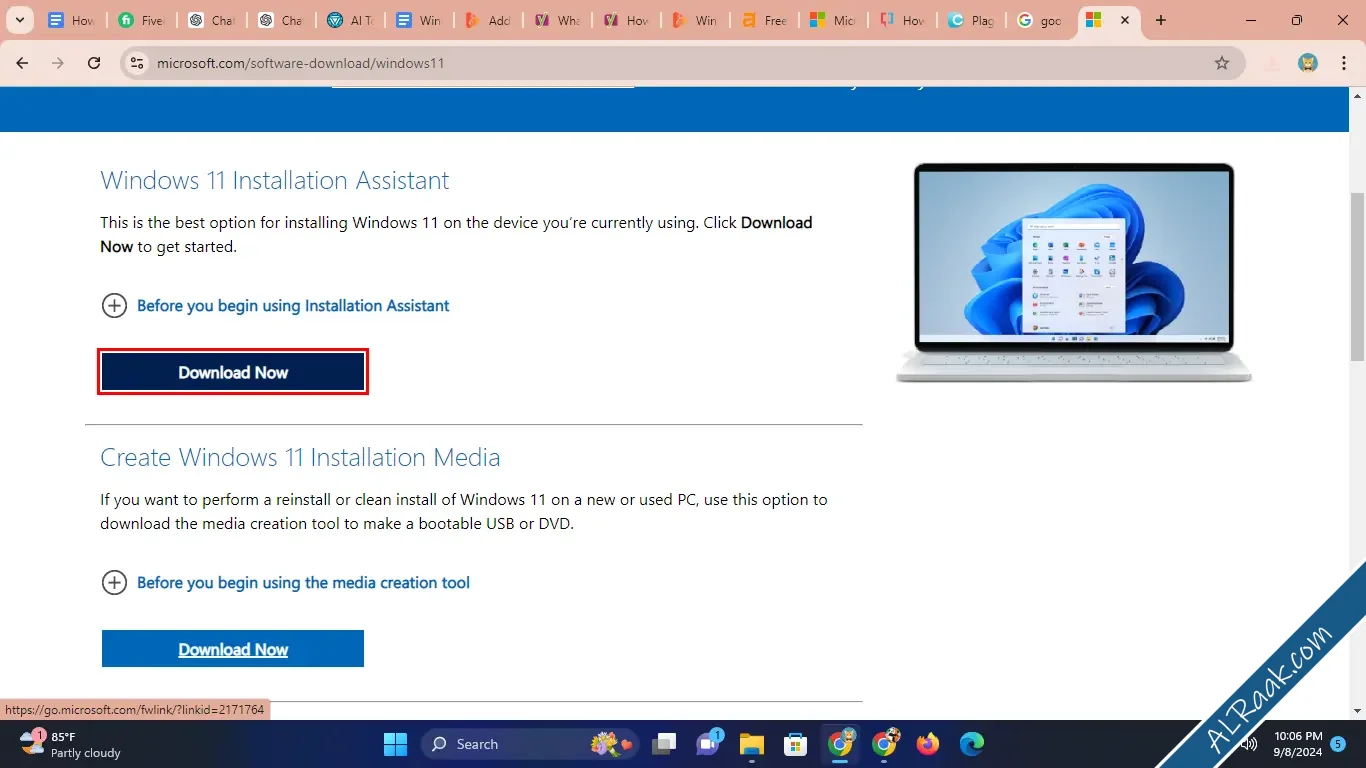Launch Microsoft Edge from the taskbar
1366x768 pixels.
[972, 744]
